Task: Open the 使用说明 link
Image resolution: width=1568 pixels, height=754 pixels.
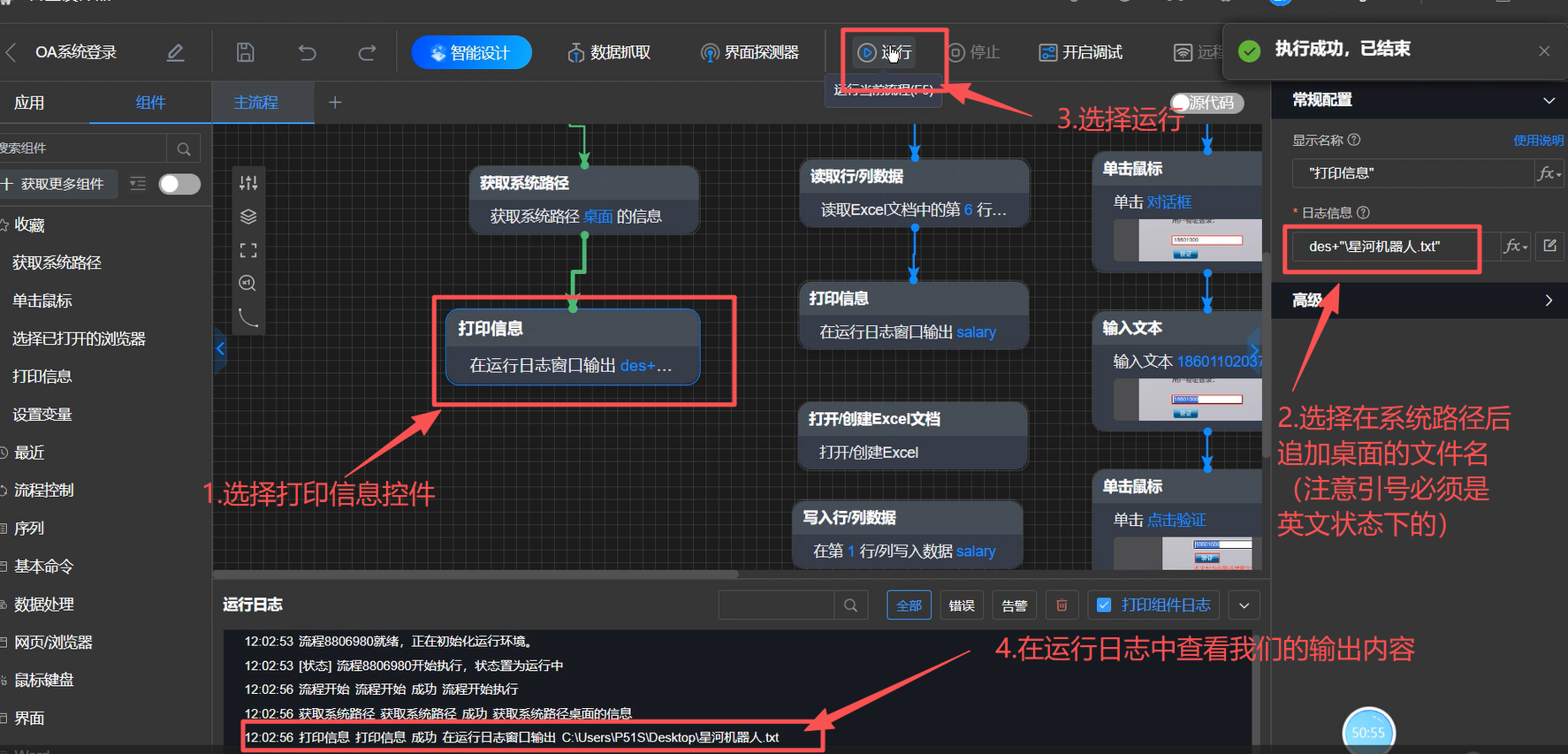Action: point(1538,140)
